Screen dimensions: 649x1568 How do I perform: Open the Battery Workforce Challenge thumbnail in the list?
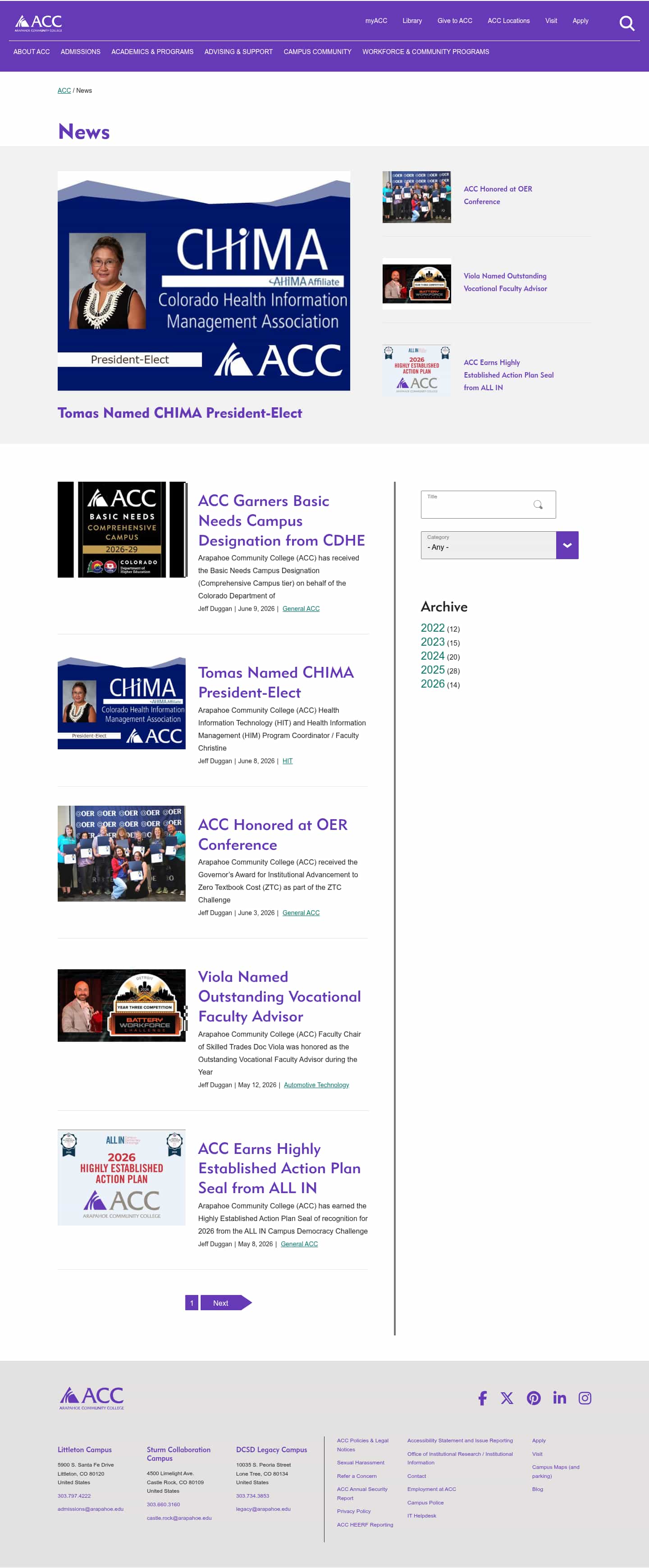(122, 1005)
